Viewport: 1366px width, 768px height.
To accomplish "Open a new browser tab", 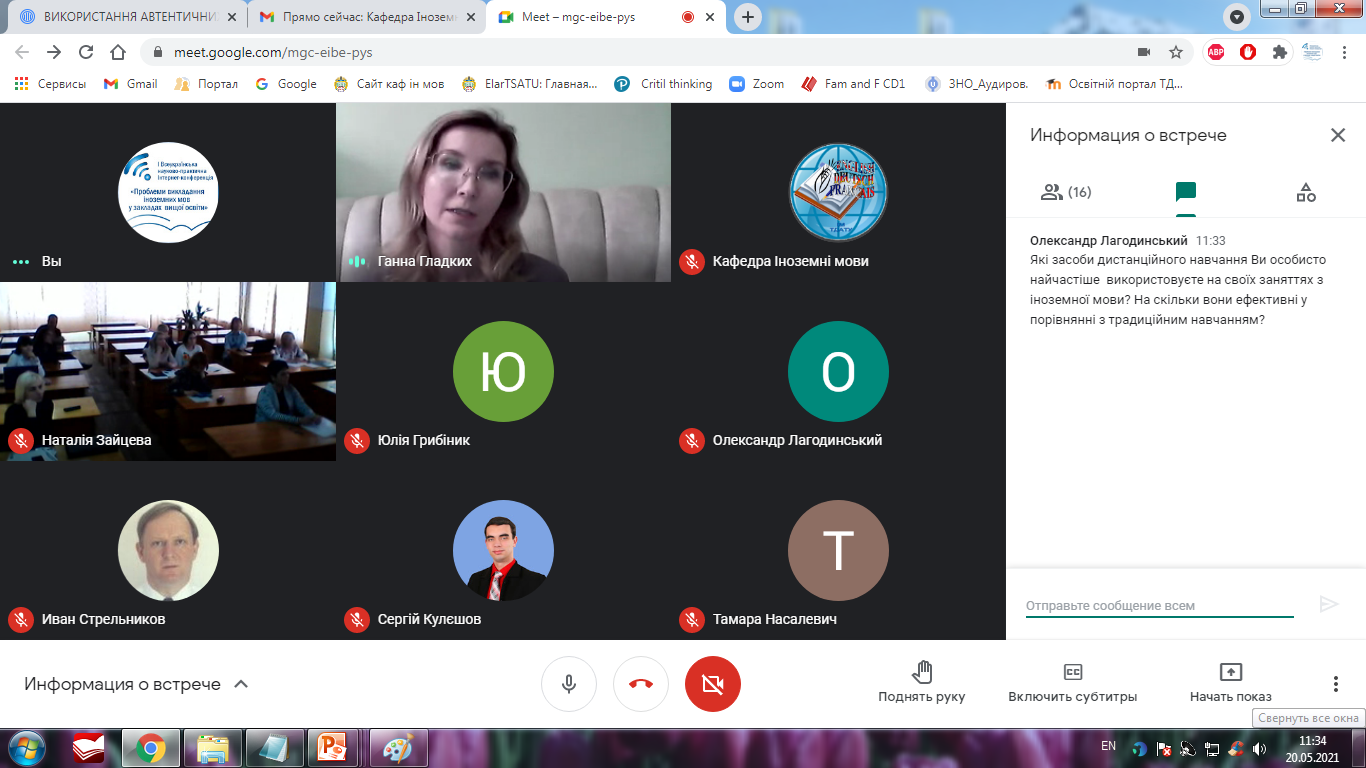I will point(748,17).
